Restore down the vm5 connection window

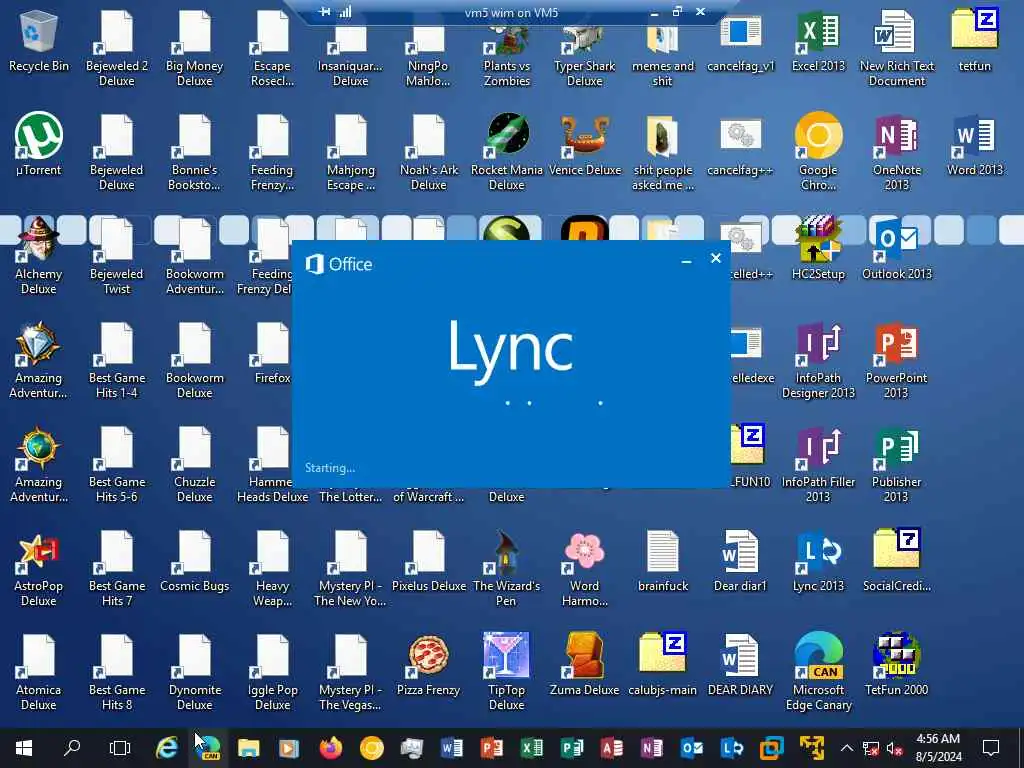pyautogui.click(x=677, y=12)
